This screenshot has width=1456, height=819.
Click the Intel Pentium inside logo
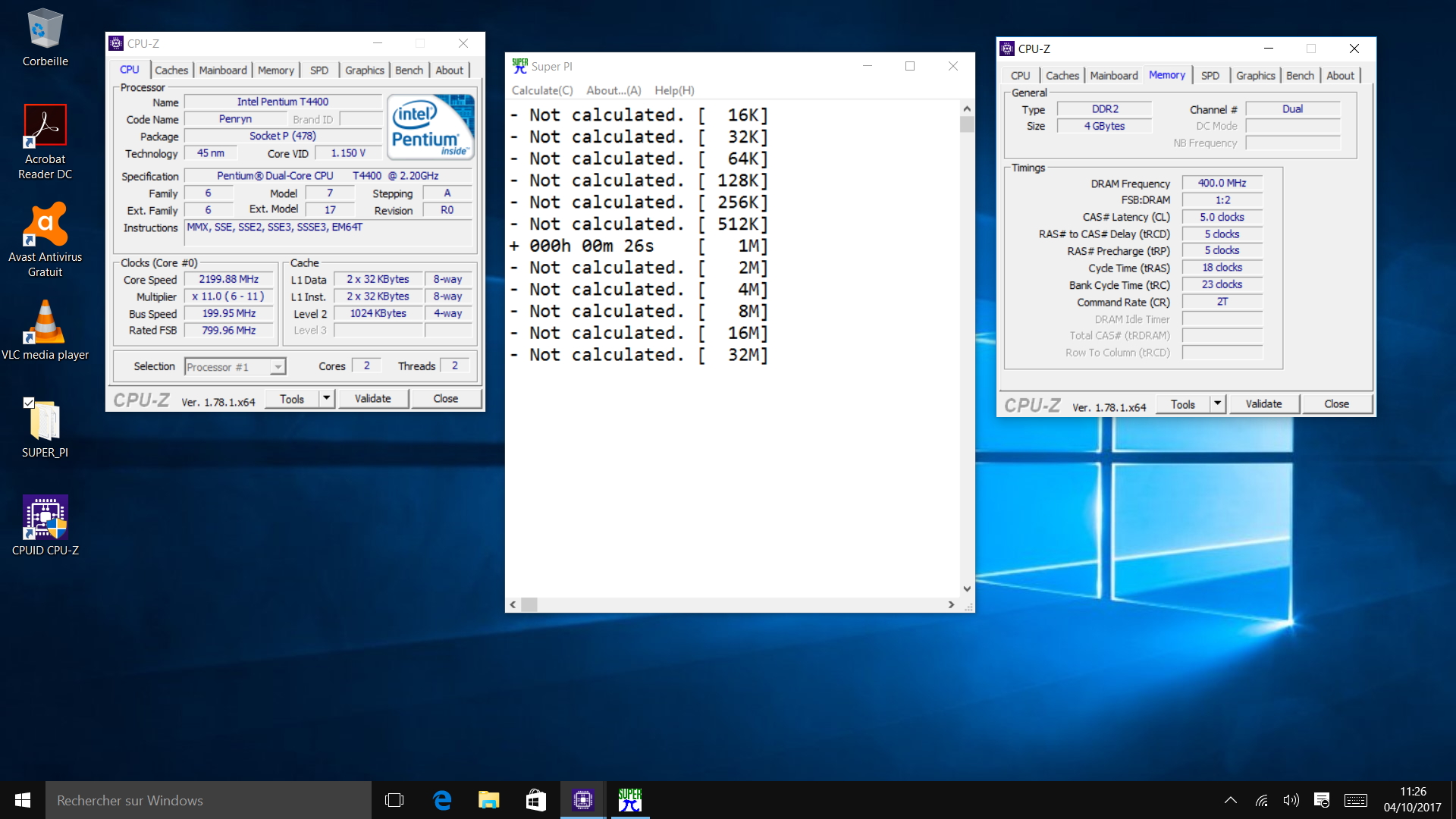pyautogui.click(x=431, y=127)
